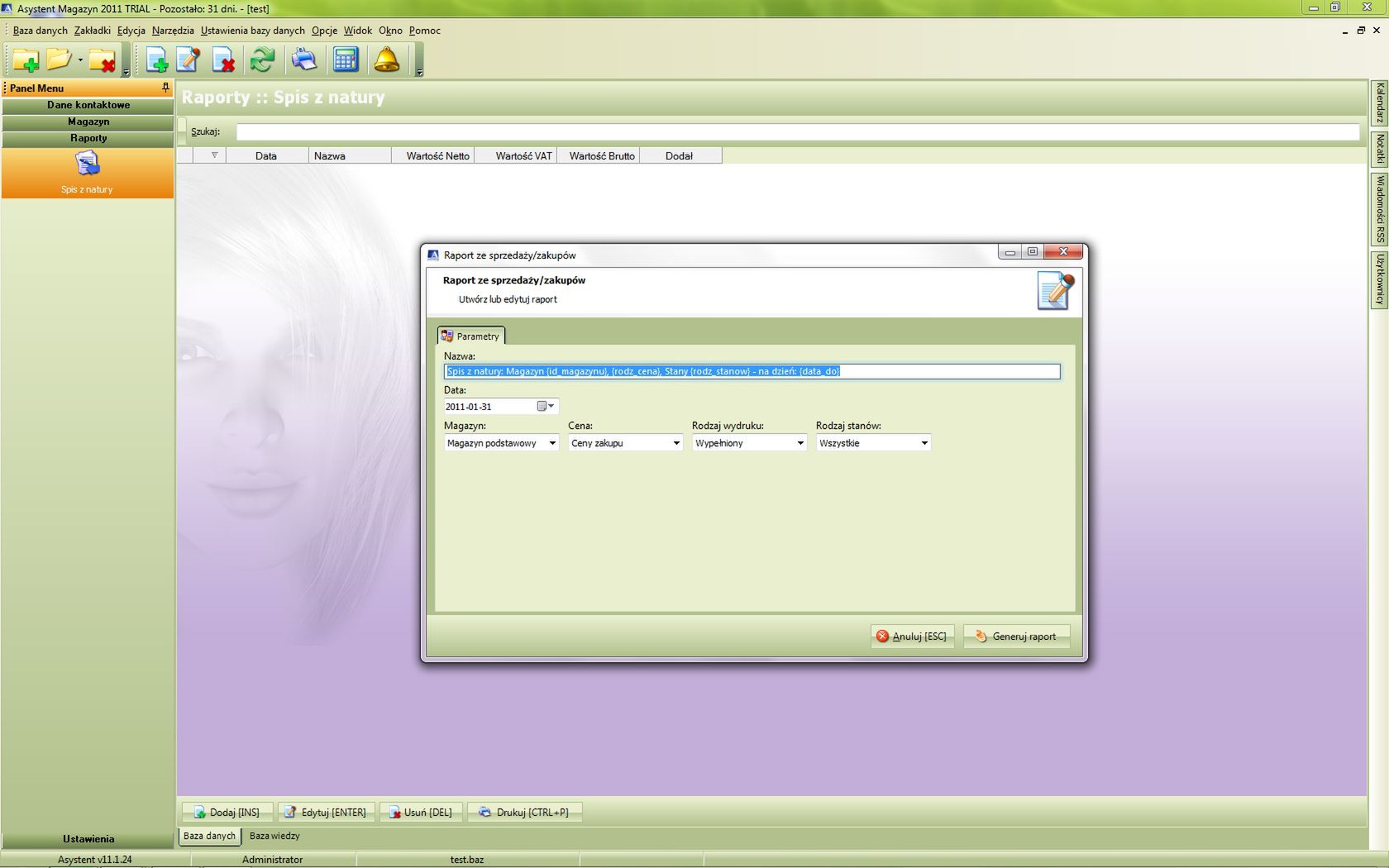This screenshot has width=1389, height=868.
Task: Open the Okno menu
Action: pyautogui.click(x=390, y=31)
